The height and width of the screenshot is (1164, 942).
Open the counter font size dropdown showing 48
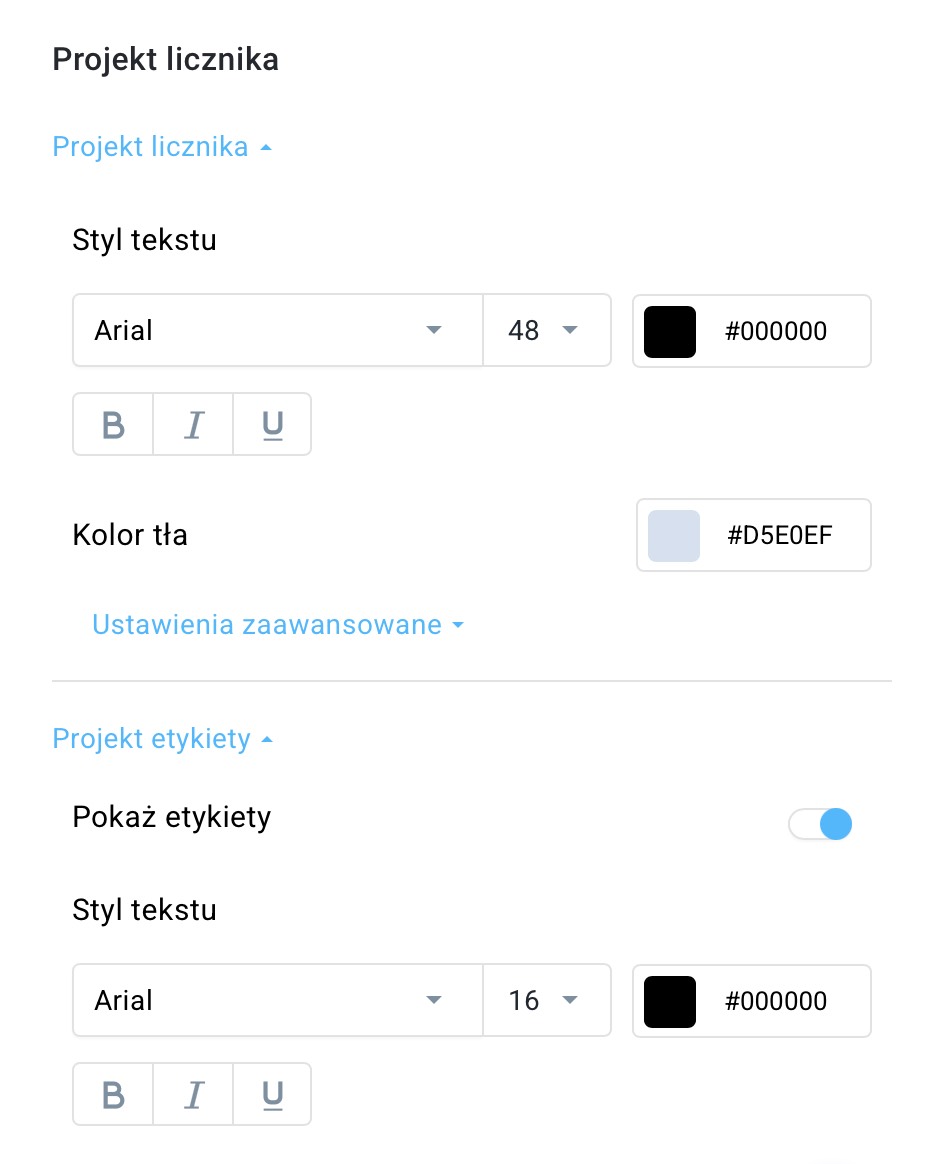(x=546, y=330)
